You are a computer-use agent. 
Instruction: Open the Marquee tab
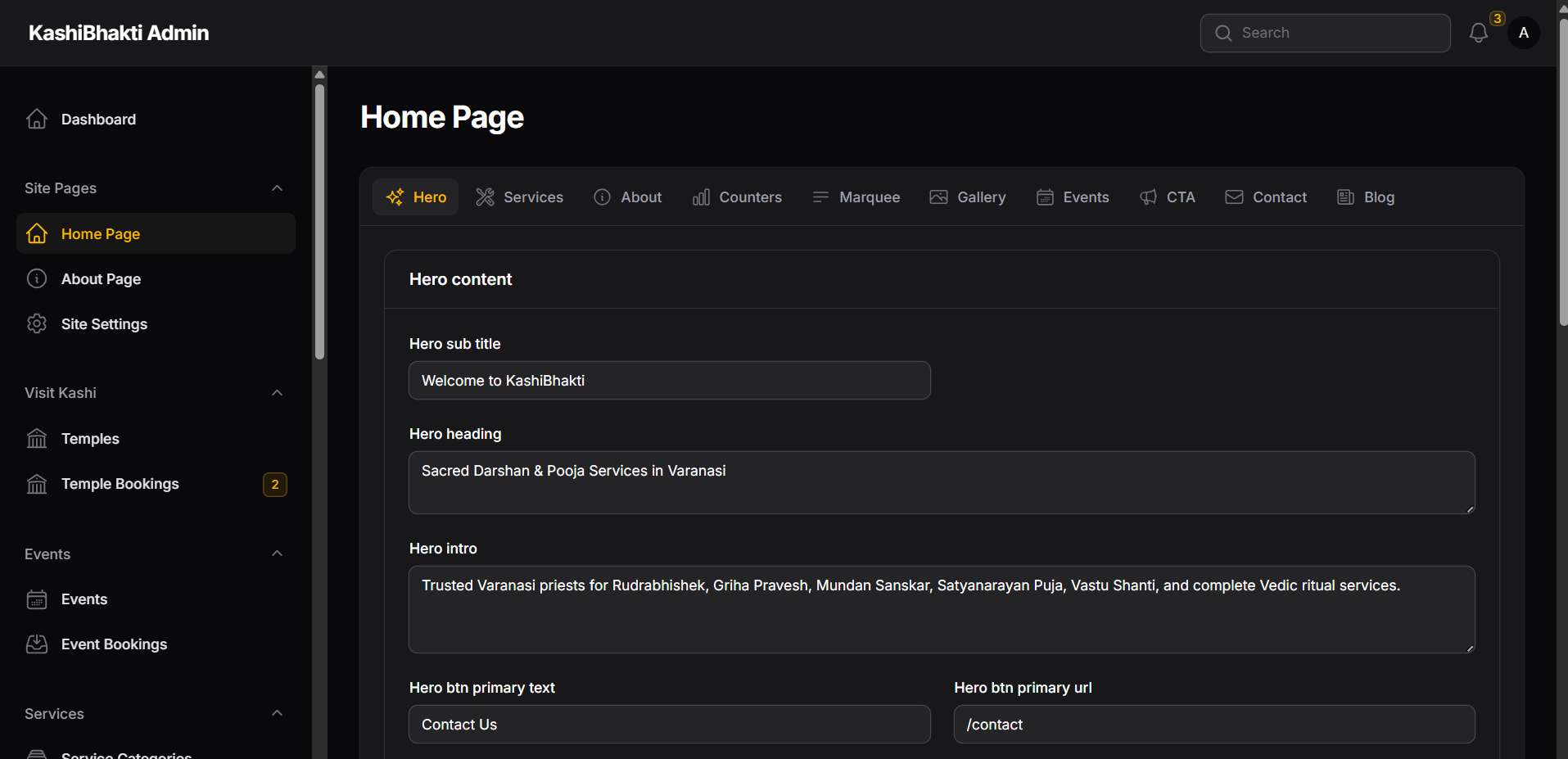point(856,197)
